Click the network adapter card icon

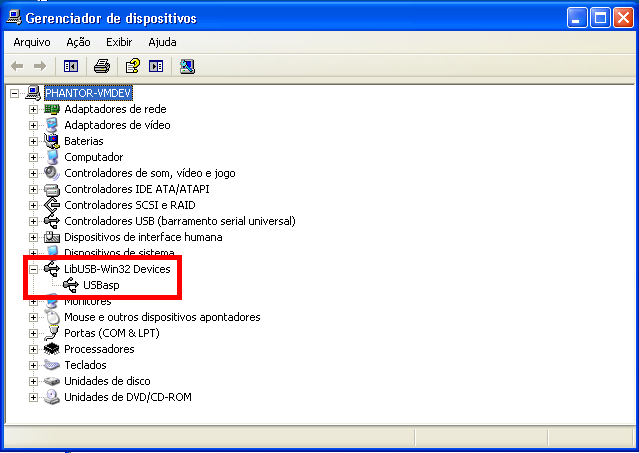[x=52, y=109]
